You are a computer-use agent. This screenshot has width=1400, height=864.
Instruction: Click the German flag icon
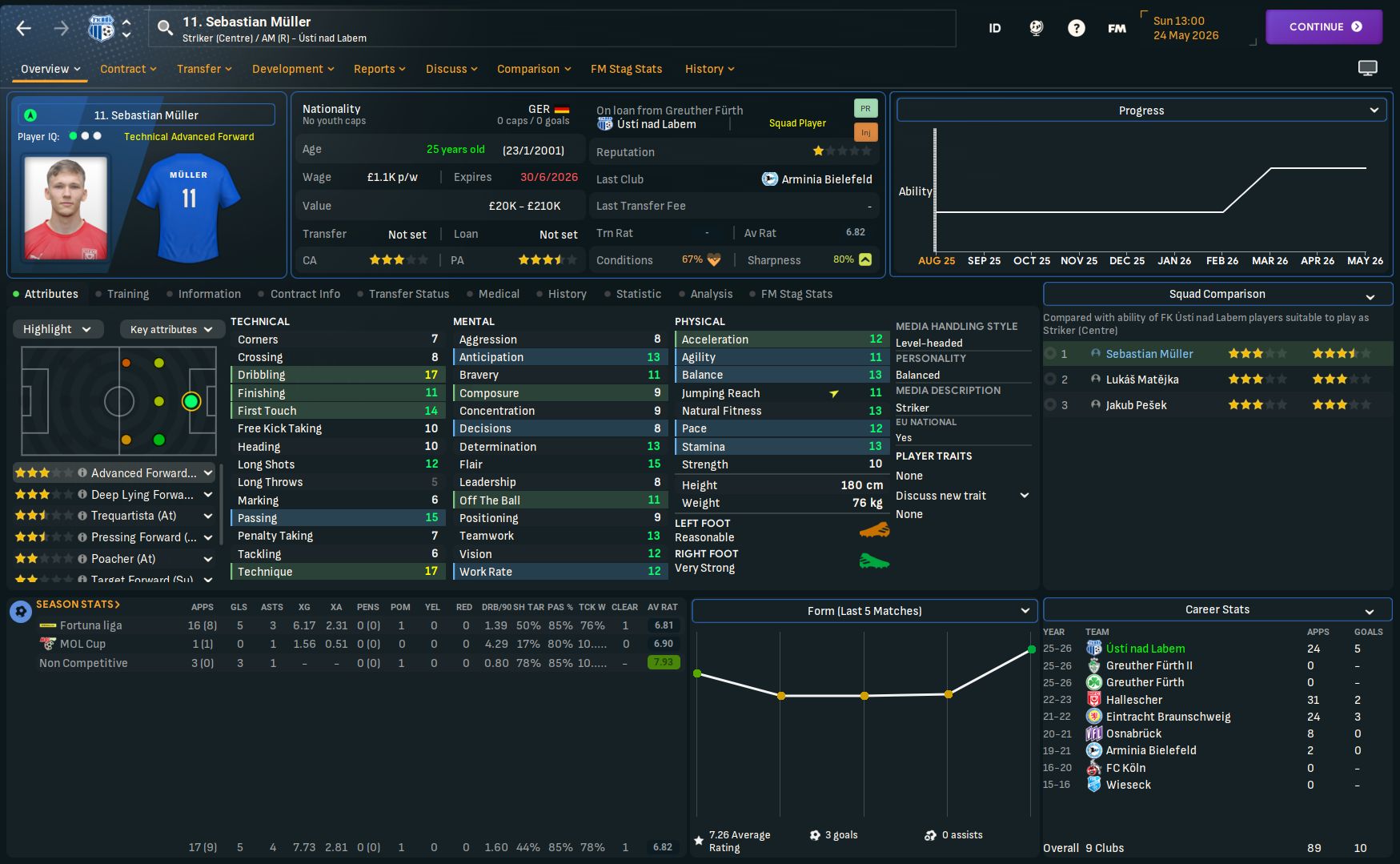pyautogui.click(x=562, y=110)
